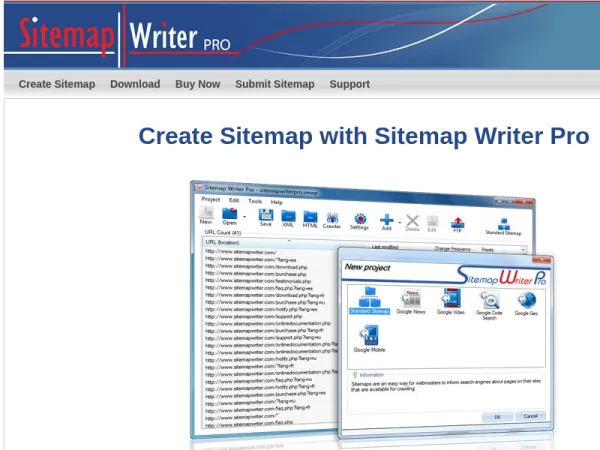Select the Google Geo project type icon

click(x=526, y=303)
